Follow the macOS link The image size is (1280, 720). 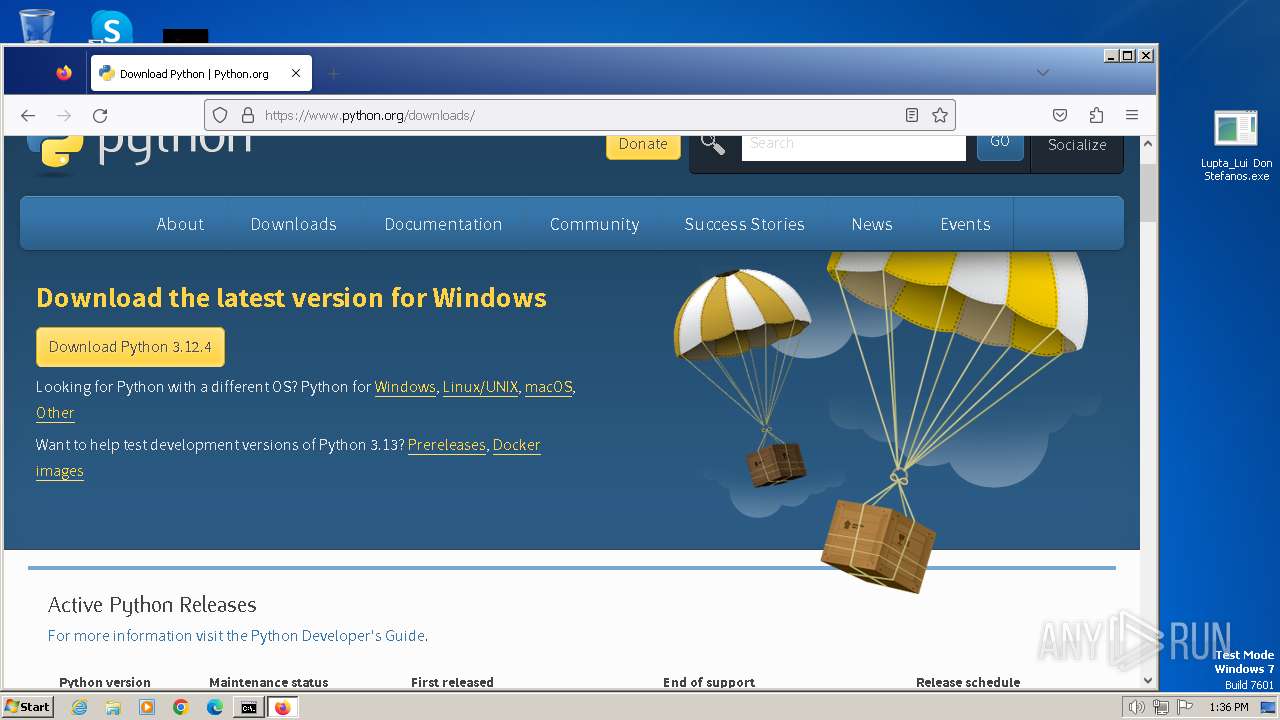coord(549,387)
